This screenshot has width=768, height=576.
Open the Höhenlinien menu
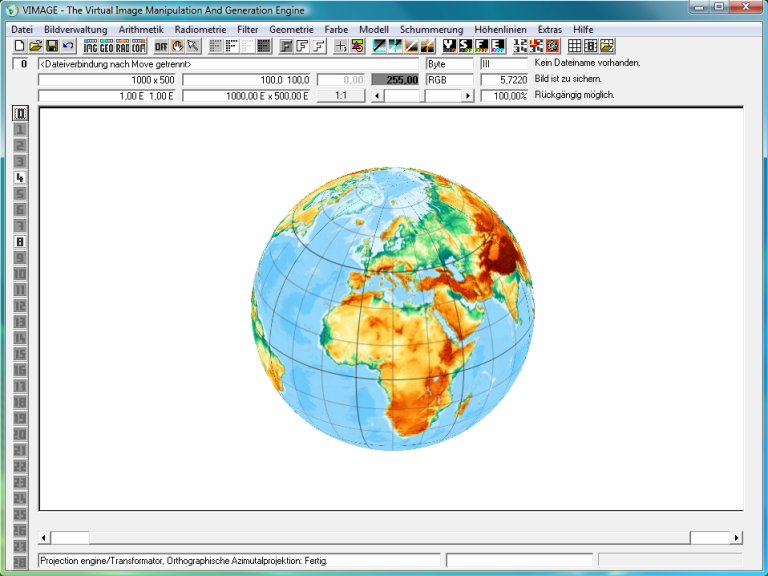pos(501,30)
